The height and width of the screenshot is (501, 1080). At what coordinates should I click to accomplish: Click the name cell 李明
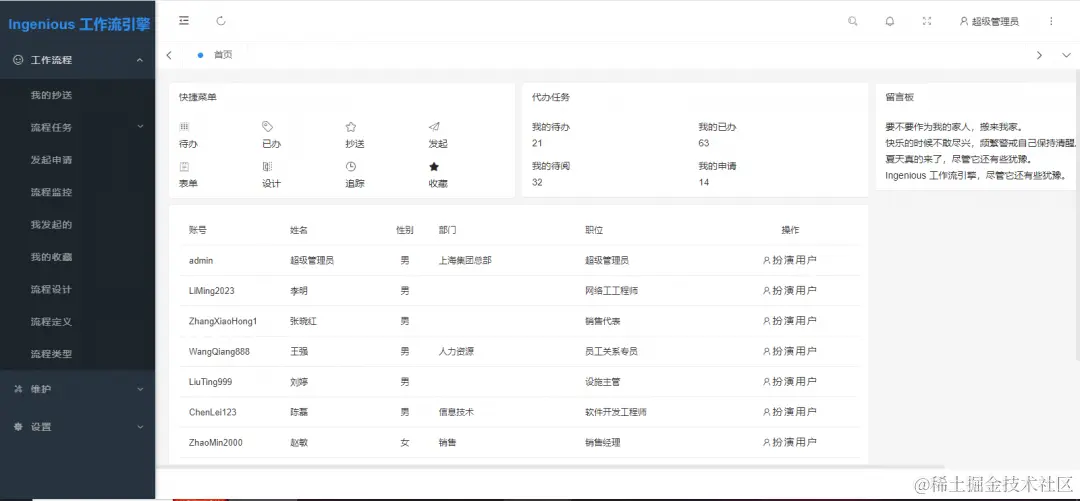click(299, 291)
